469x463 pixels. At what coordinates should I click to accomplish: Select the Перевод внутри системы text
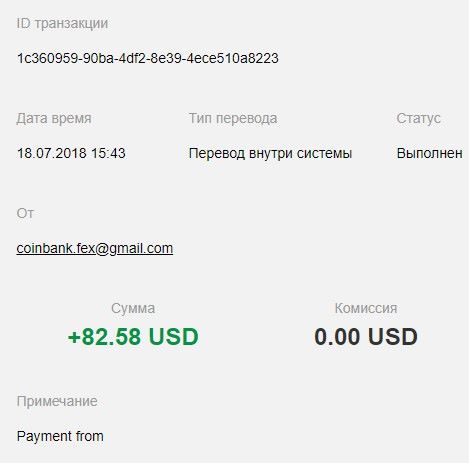270,153
